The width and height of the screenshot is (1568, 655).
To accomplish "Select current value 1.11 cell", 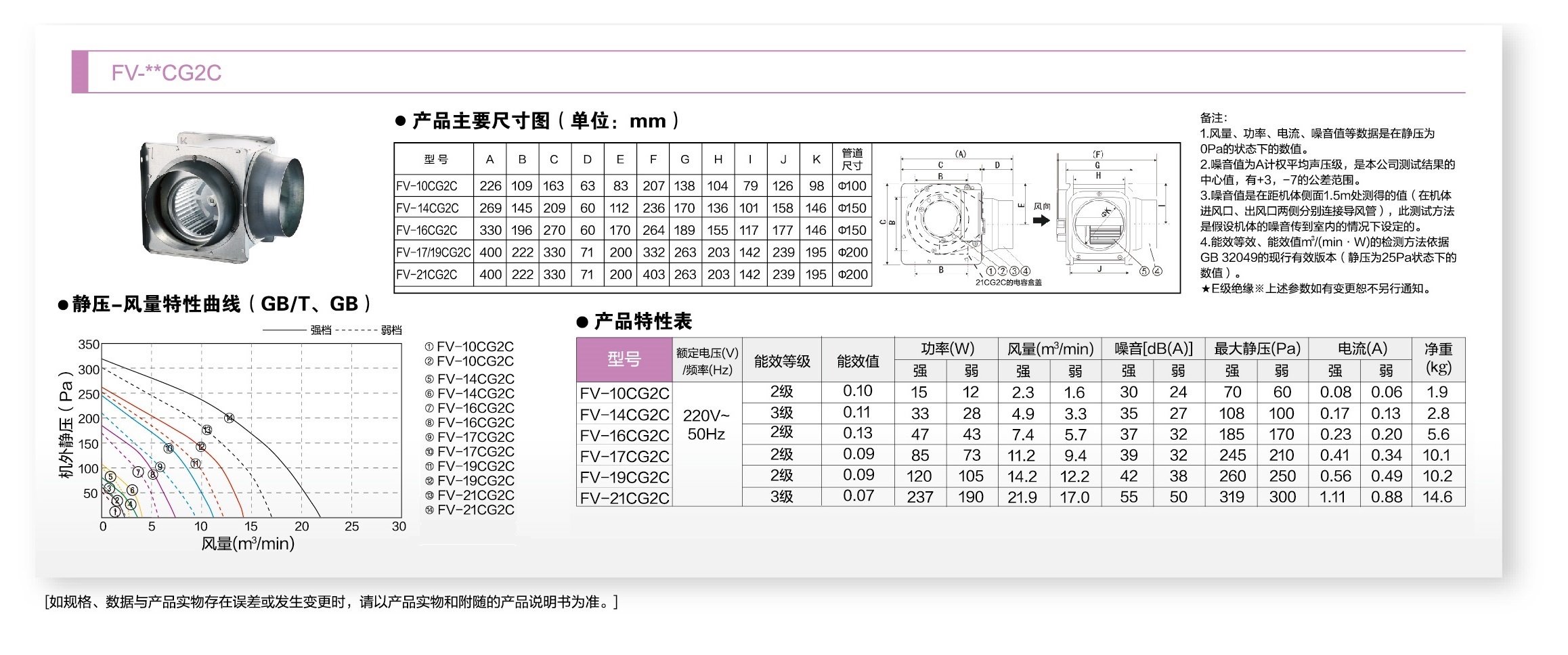I will [x=1332, y=497].
